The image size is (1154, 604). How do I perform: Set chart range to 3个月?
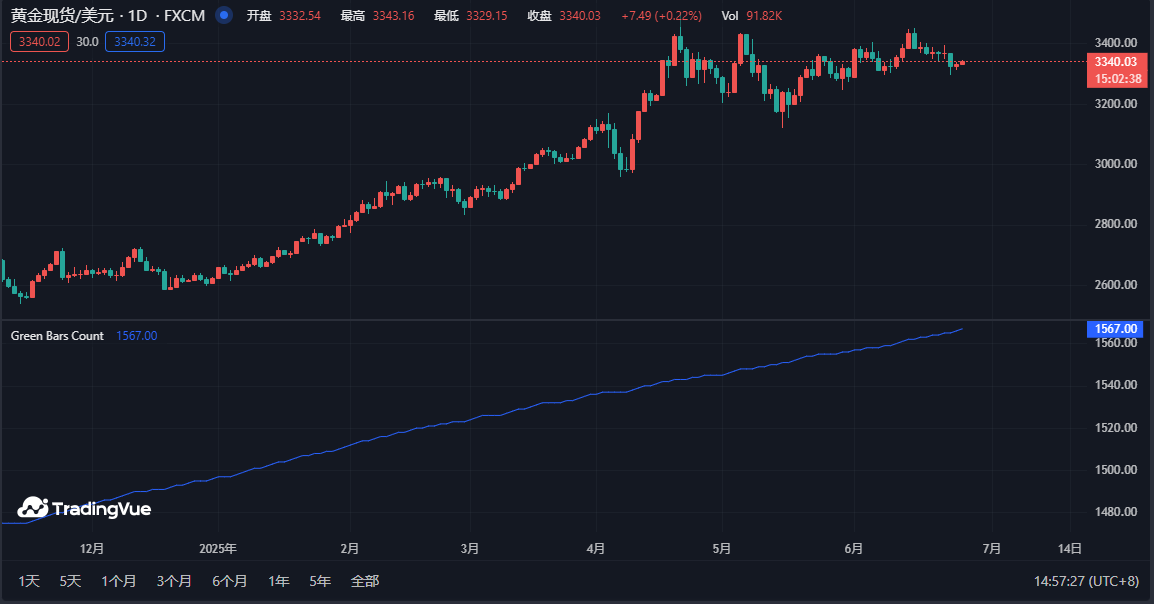click(x=174, y=581)
